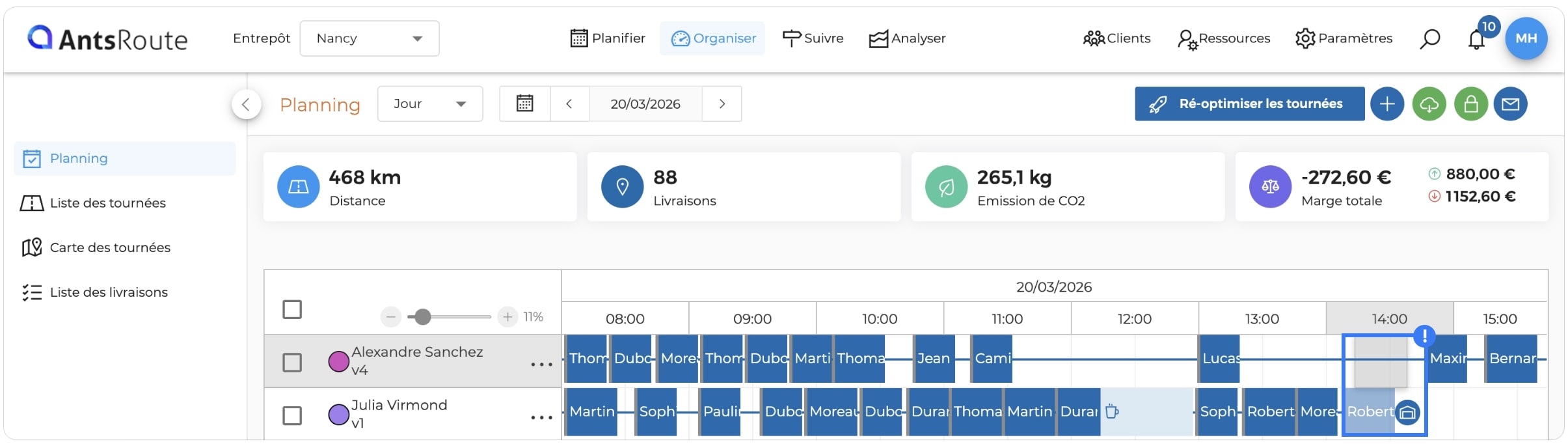Go to next day arrow
This screenshot has height=444, width=1568.
coord(722,104)
